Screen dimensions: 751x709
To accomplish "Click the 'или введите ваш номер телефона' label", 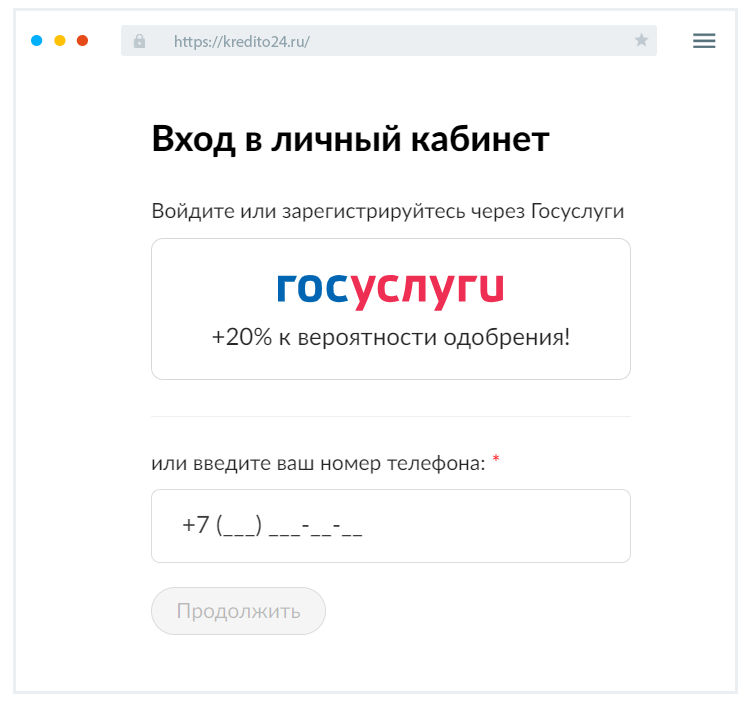I will [x=318, y=463].
